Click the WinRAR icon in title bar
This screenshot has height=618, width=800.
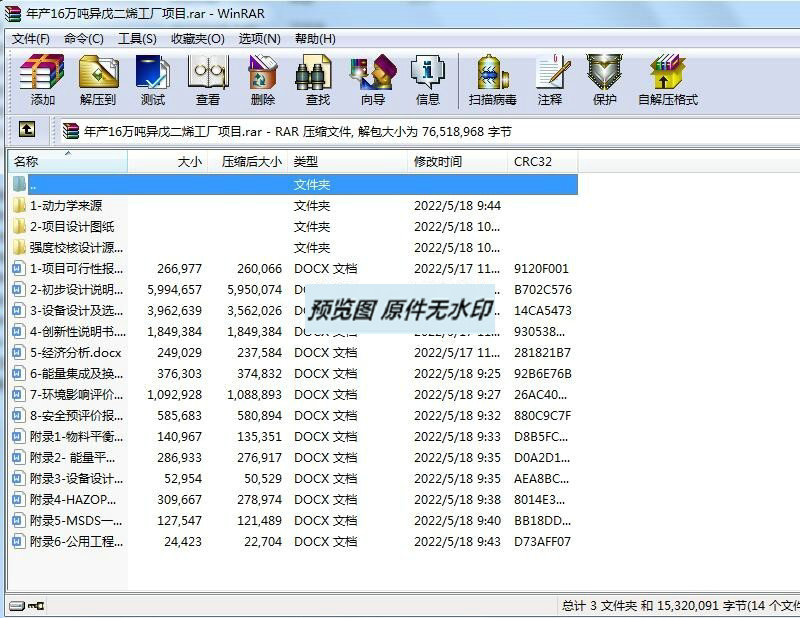click(13, 13)
